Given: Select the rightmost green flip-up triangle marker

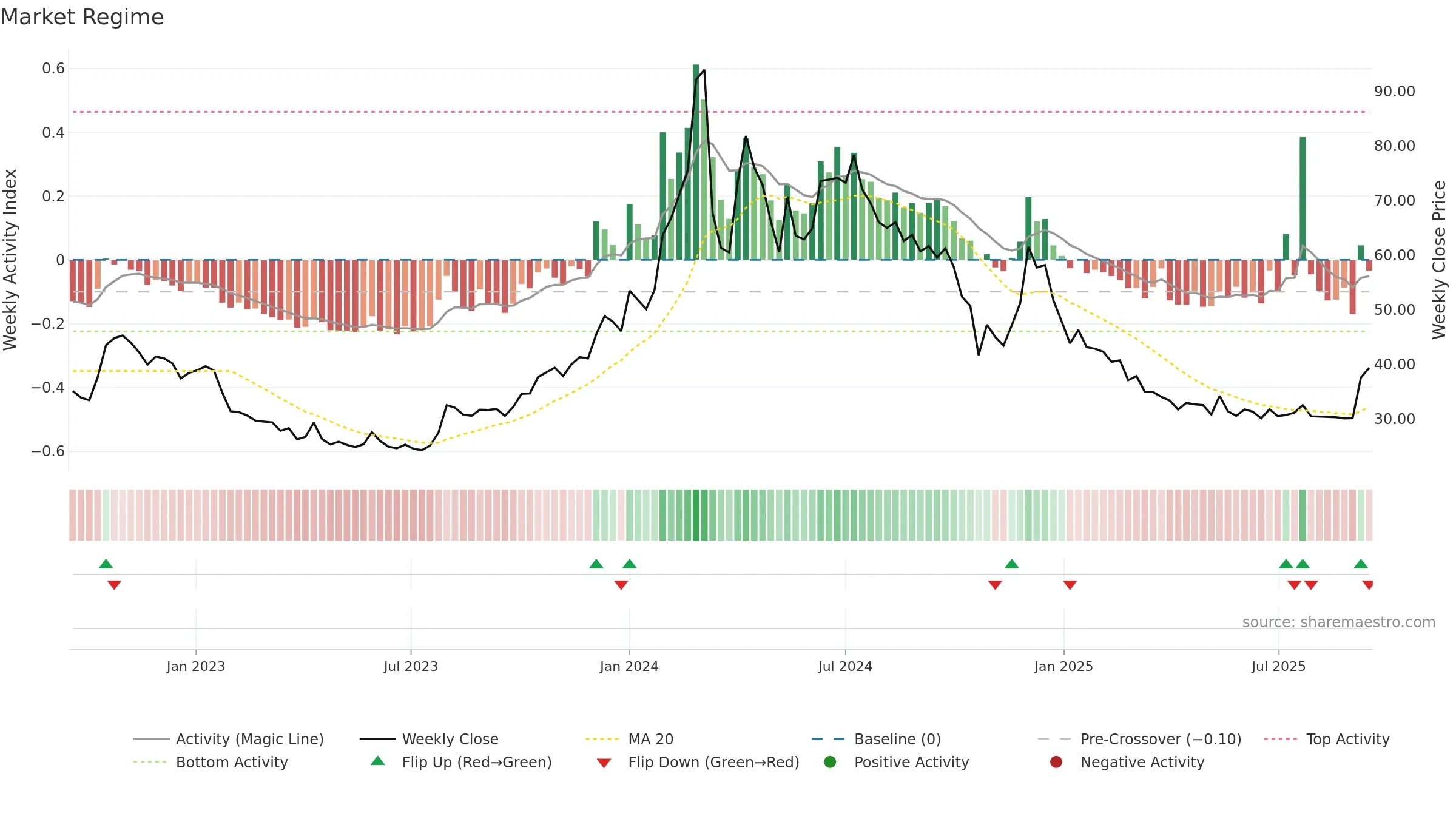Looking at the screenshot, I should coord(1361,564).
